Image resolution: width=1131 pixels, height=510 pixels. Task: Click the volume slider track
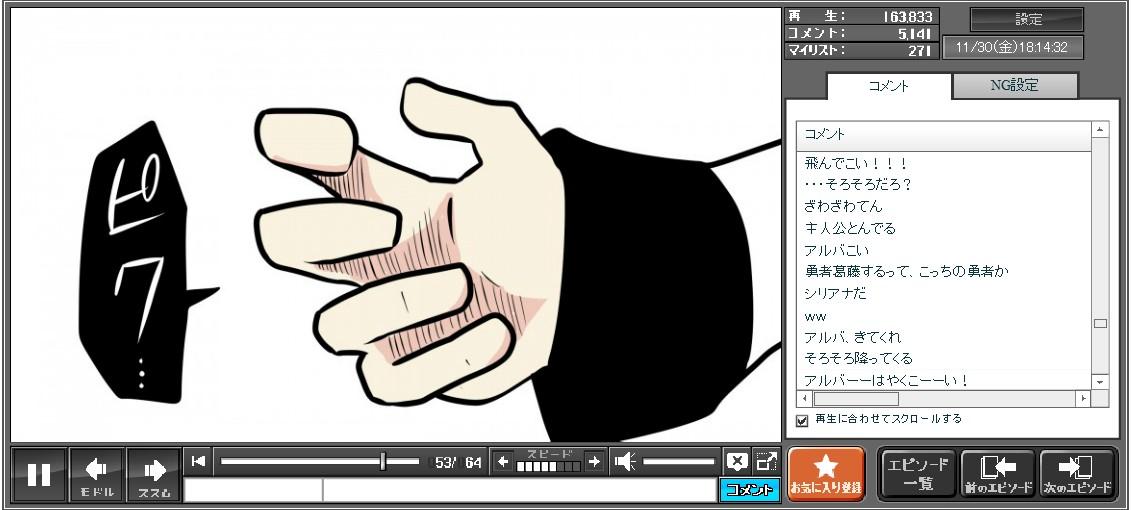[678, 462]
